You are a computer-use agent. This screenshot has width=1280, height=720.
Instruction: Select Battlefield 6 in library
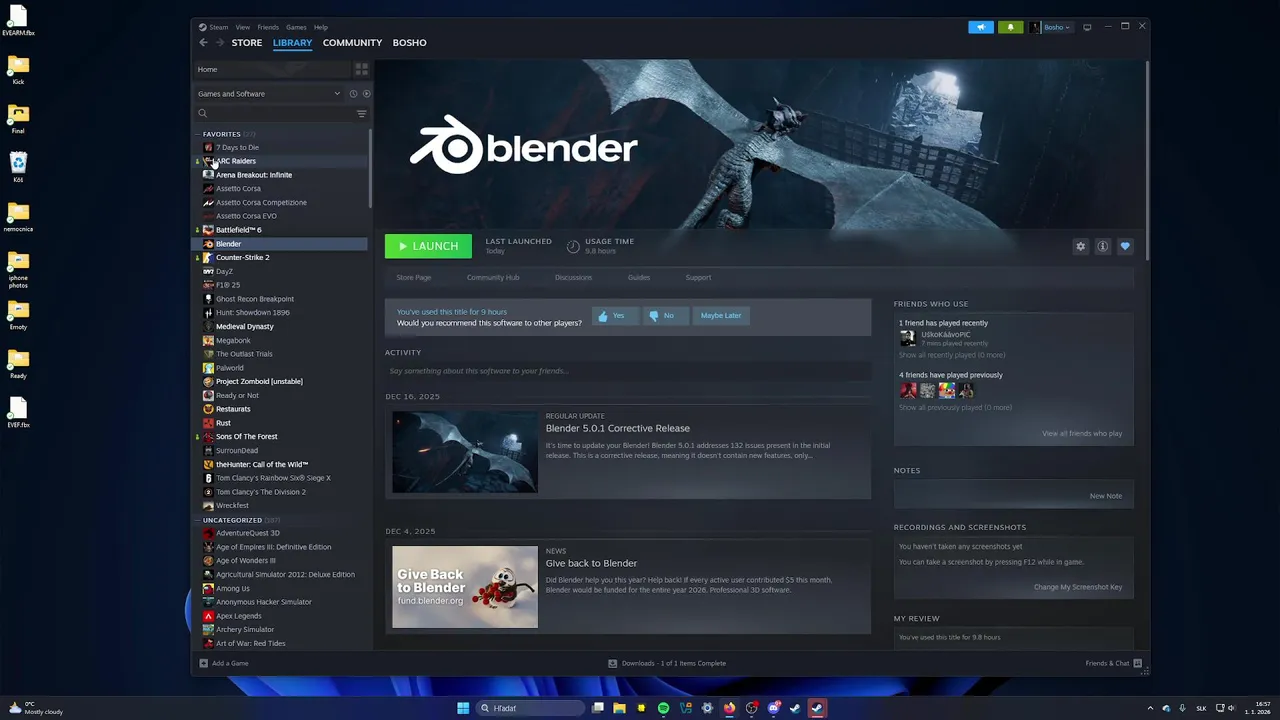click(238, 230)
